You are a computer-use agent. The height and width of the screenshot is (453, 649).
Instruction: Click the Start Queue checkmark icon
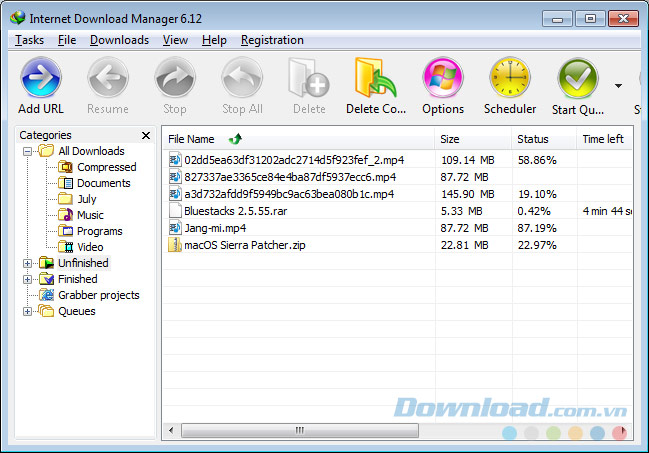(578, 79)
